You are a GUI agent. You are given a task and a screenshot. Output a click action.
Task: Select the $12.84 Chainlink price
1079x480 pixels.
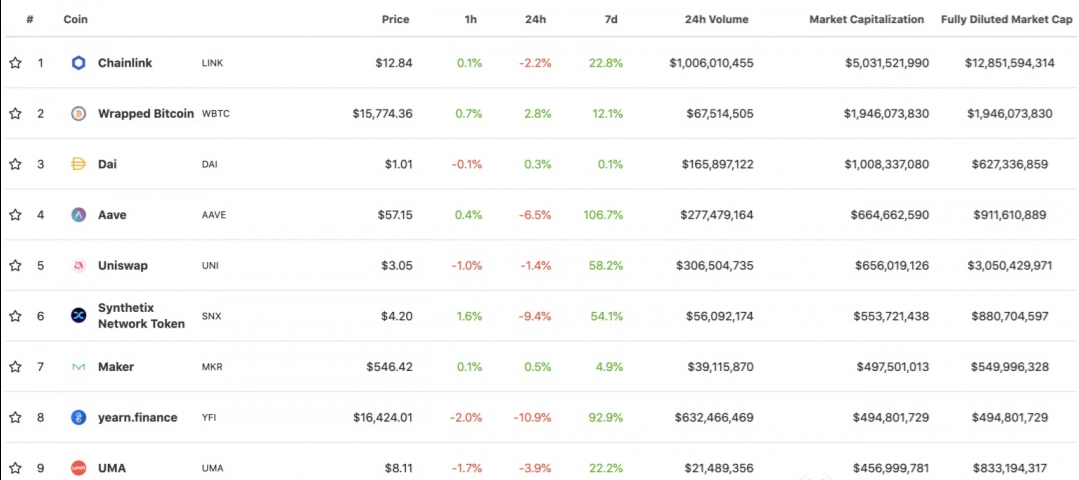coord(394,63)
